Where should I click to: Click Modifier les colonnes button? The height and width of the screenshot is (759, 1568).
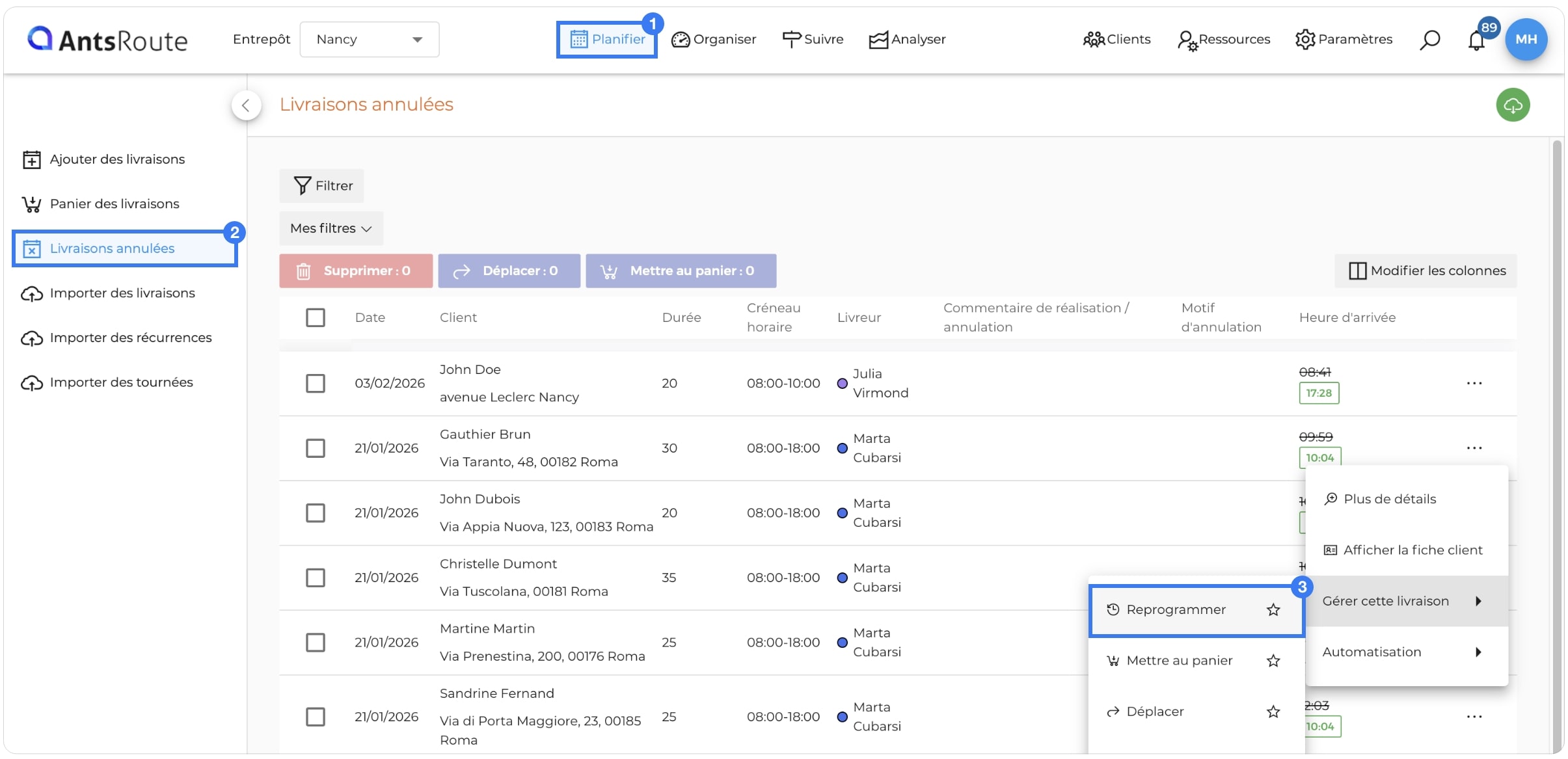(x=1426, y=271)
